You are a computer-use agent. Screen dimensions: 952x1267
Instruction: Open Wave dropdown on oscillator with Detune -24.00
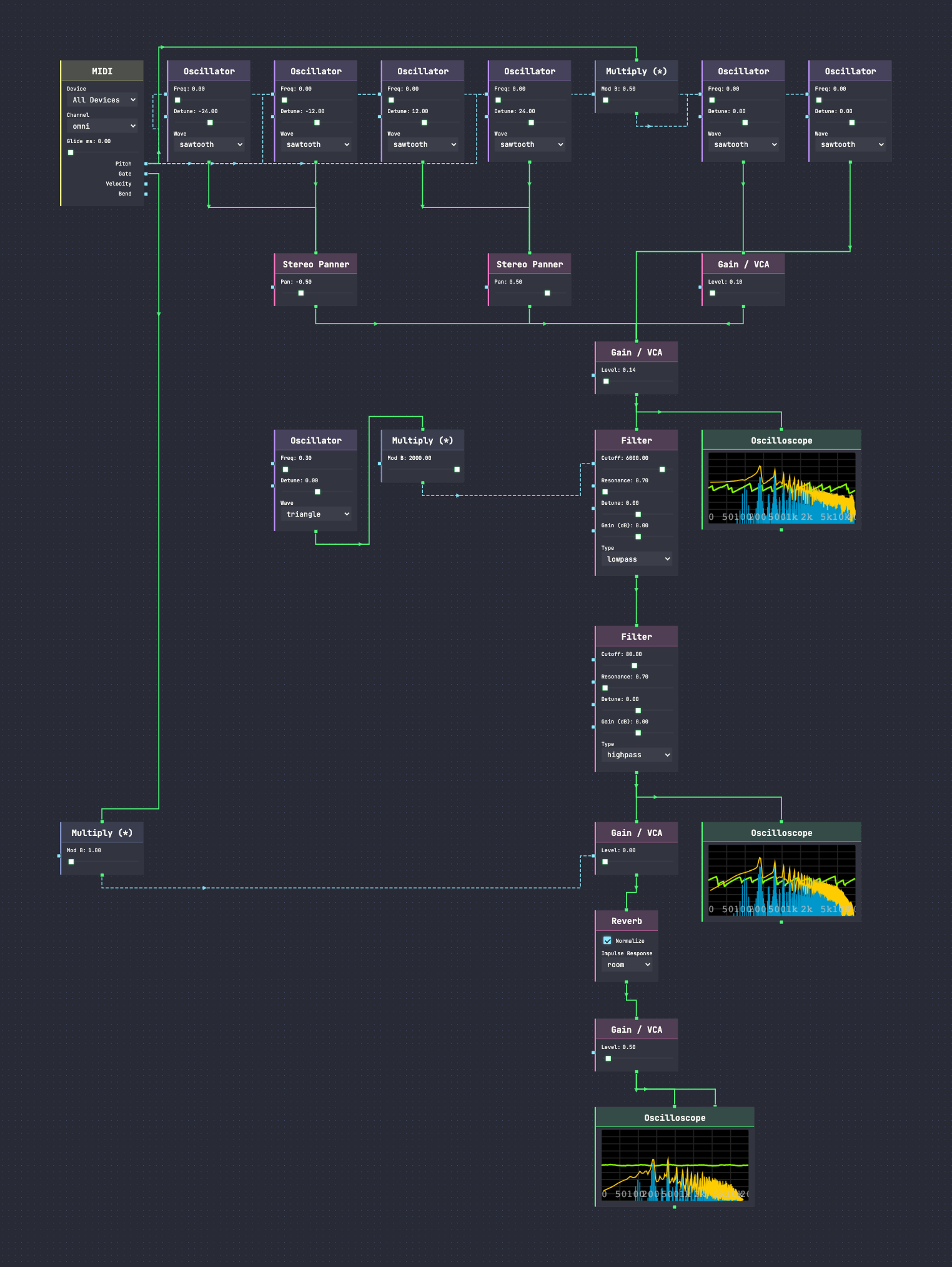209,144
